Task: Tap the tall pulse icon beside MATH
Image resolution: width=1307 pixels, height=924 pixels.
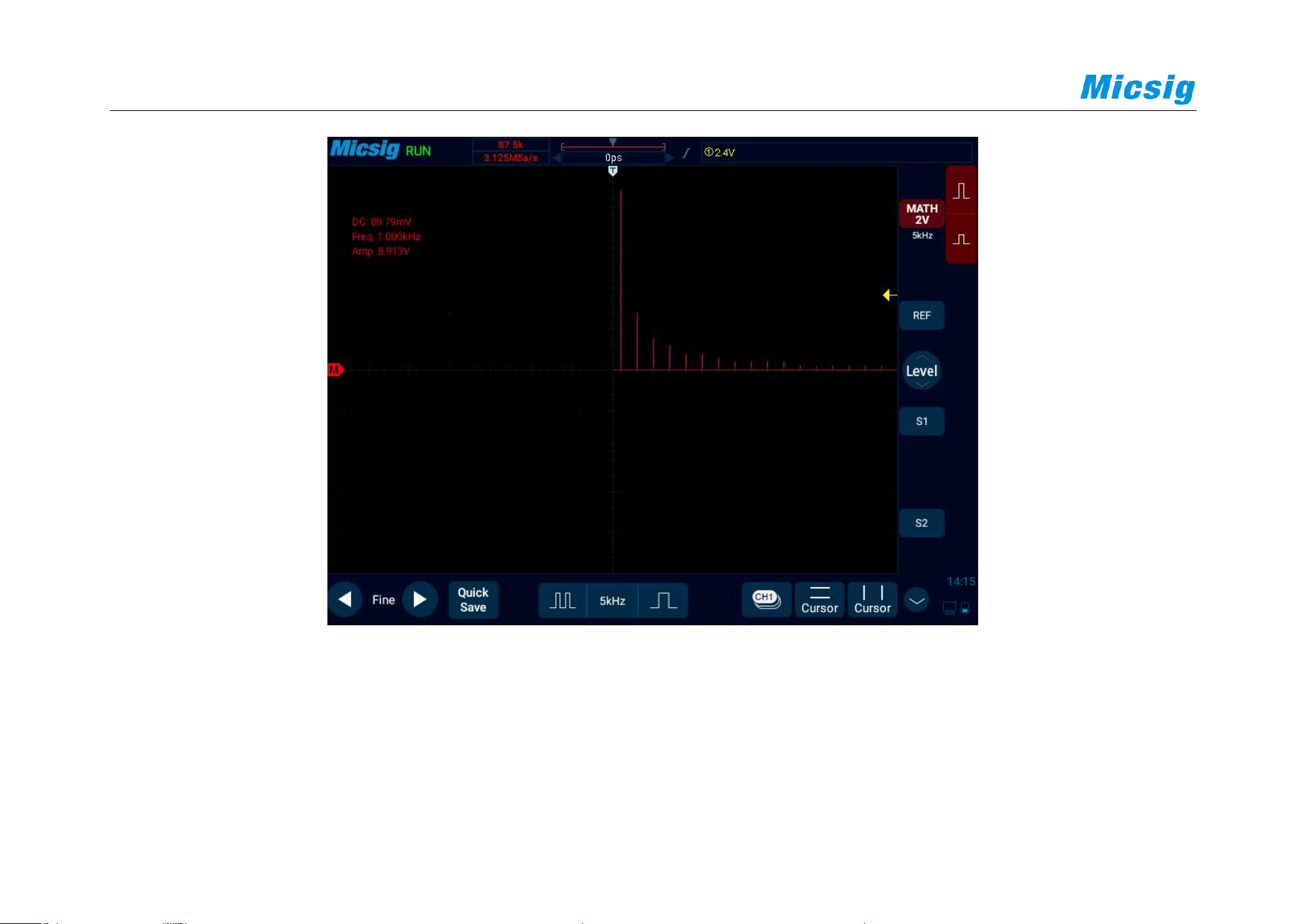Action: [961, 191]
